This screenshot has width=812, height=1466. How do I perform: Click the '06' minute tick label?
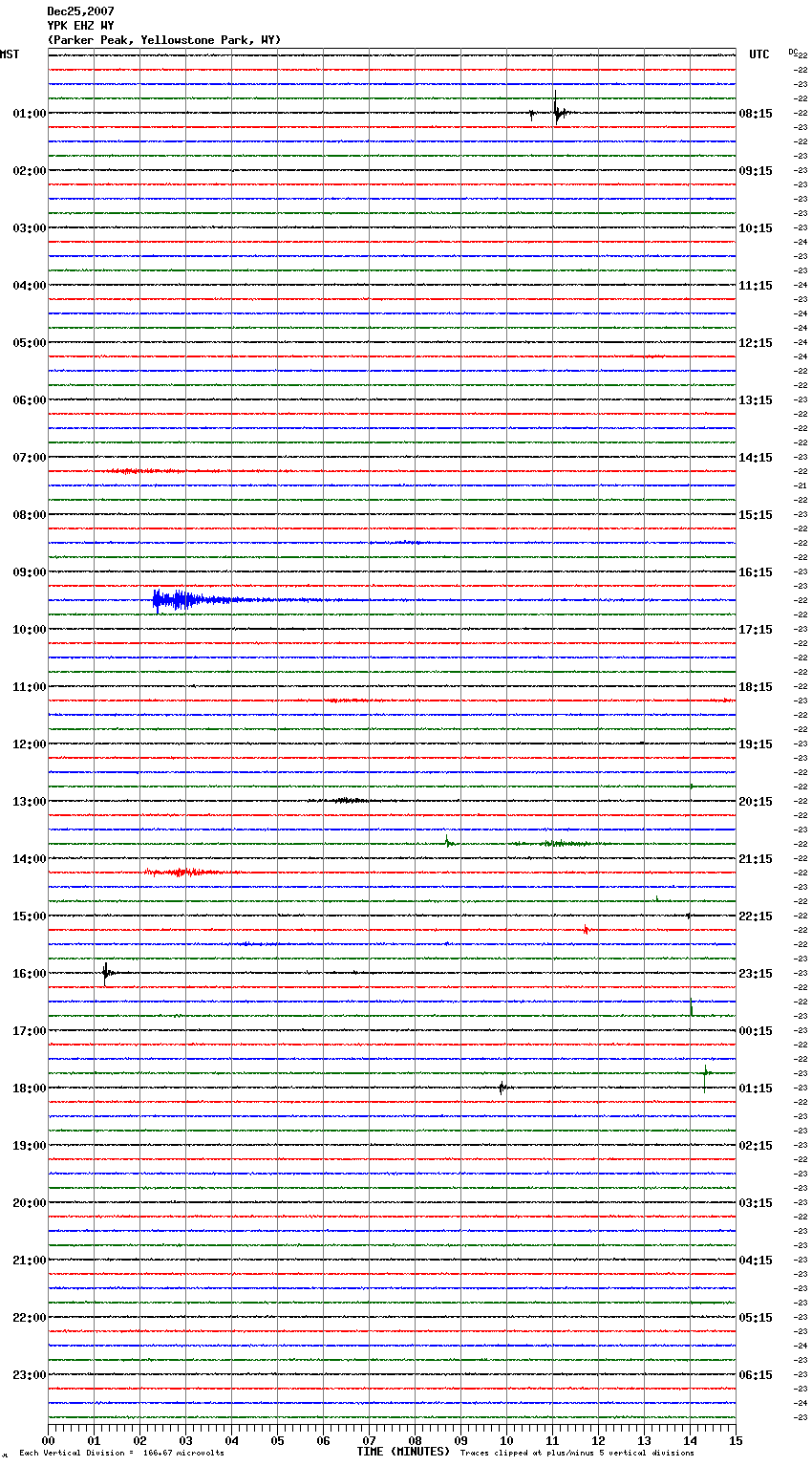(323, 1440)
